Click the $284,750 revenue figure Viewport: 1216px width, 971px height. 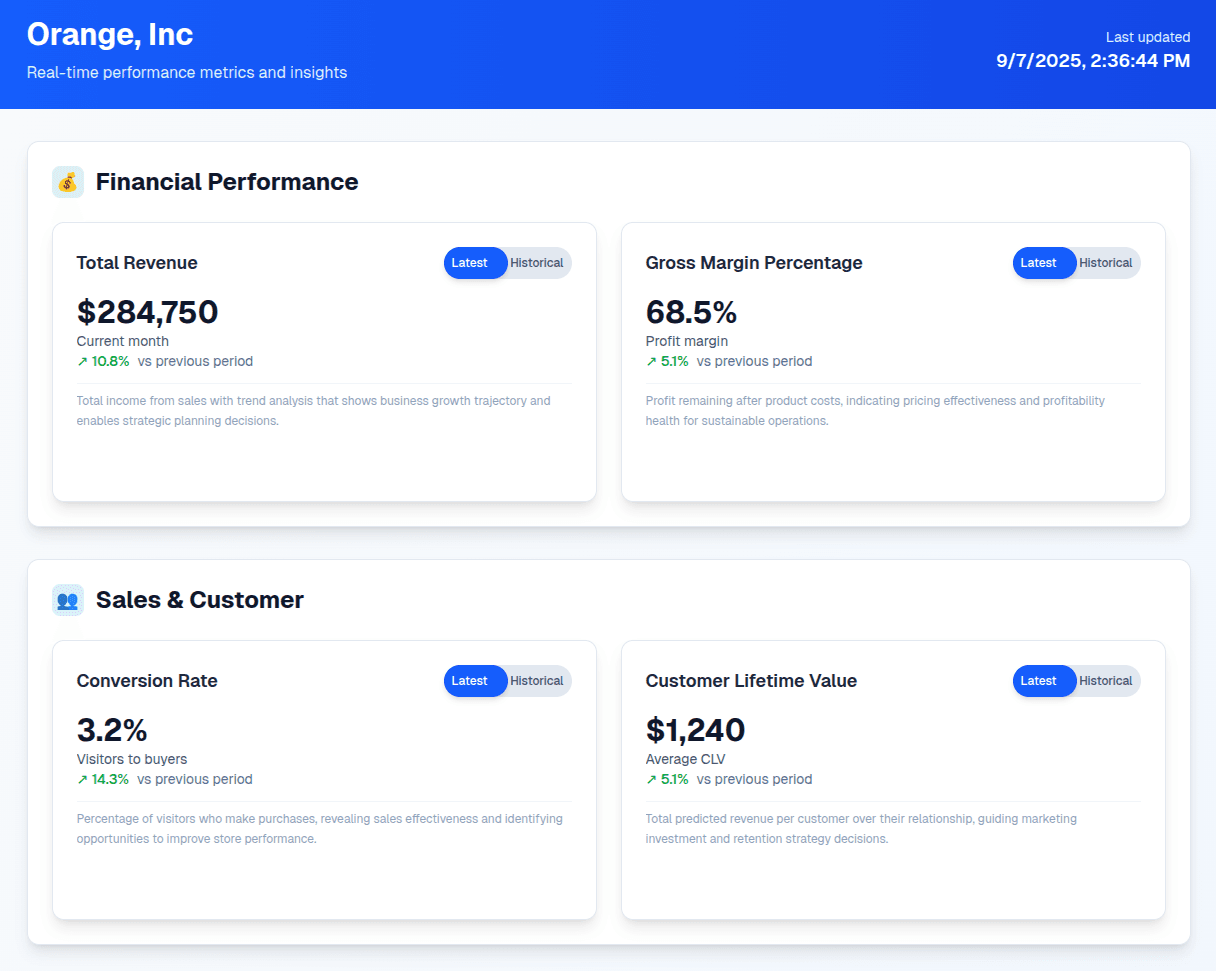point(147,312)
